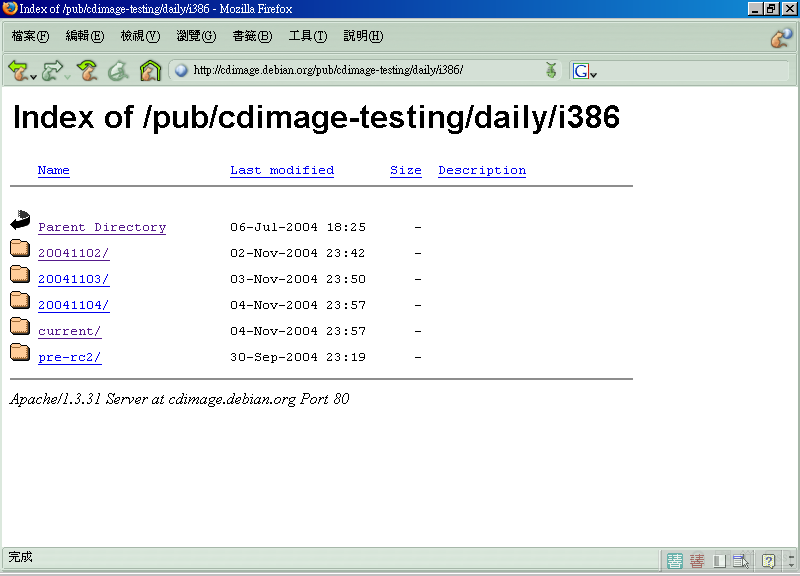Click the Go arrow in address bar

tap(551, 70)
